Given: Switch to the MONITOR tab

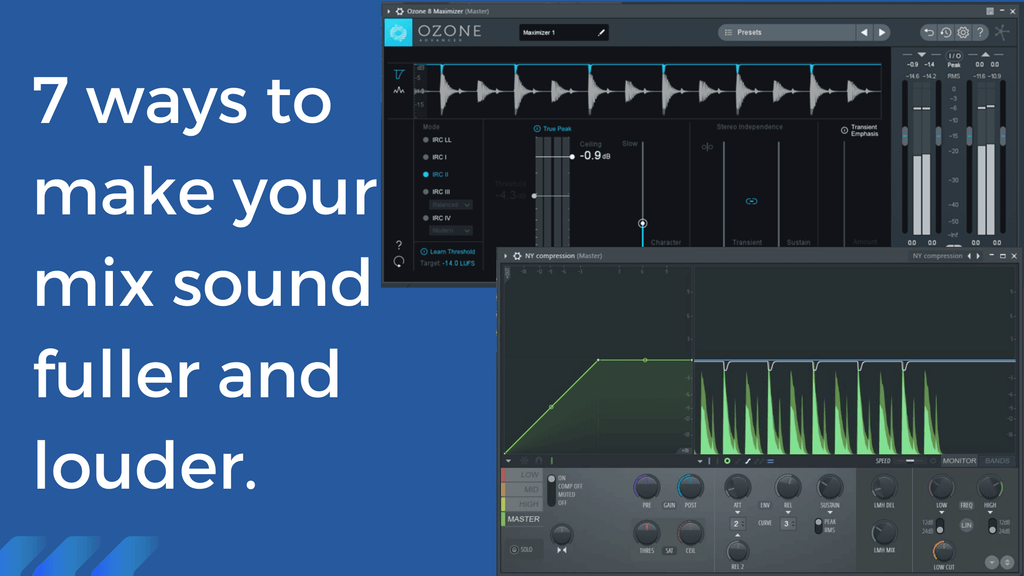Looking at the screenshot, I should tap(960, 461).
